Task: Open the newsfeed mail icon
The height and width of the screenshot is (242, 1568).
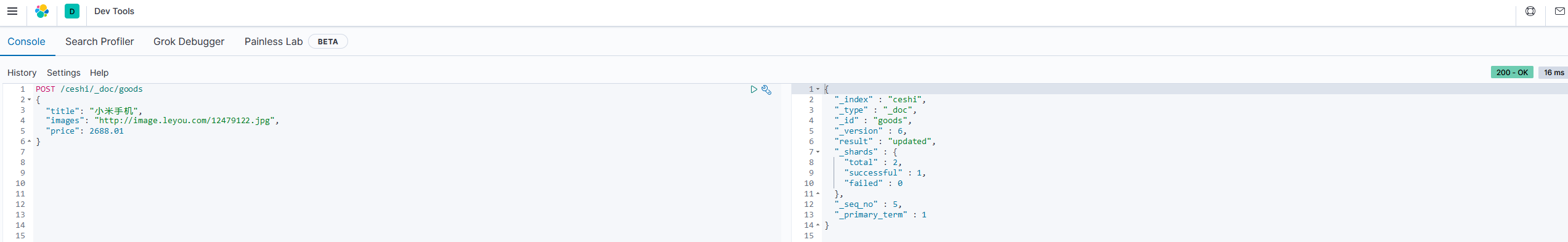Action: point(1560,11)
